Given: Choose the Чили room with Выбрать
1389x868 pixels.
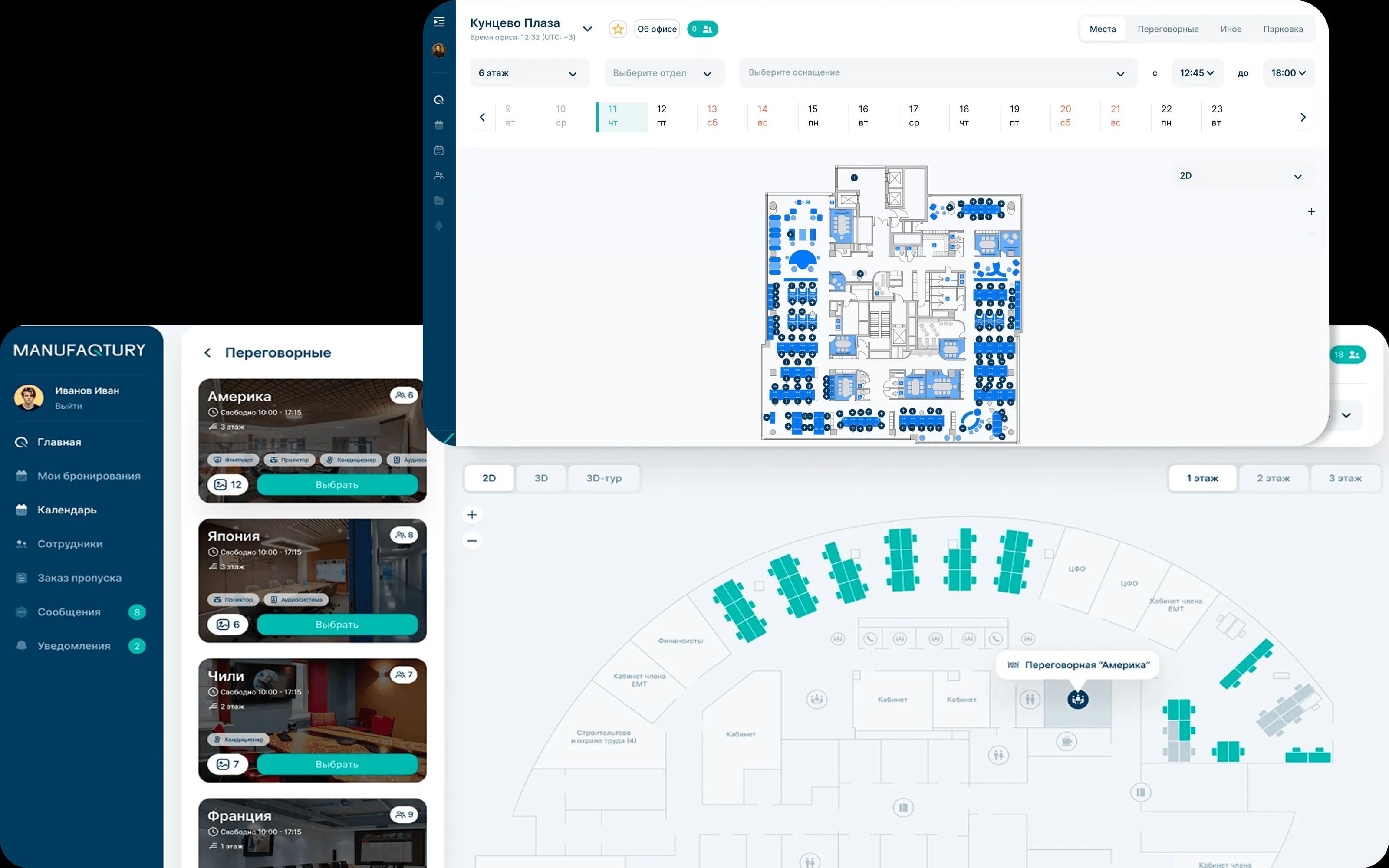Looking at the screenshot, I should 337,765.
